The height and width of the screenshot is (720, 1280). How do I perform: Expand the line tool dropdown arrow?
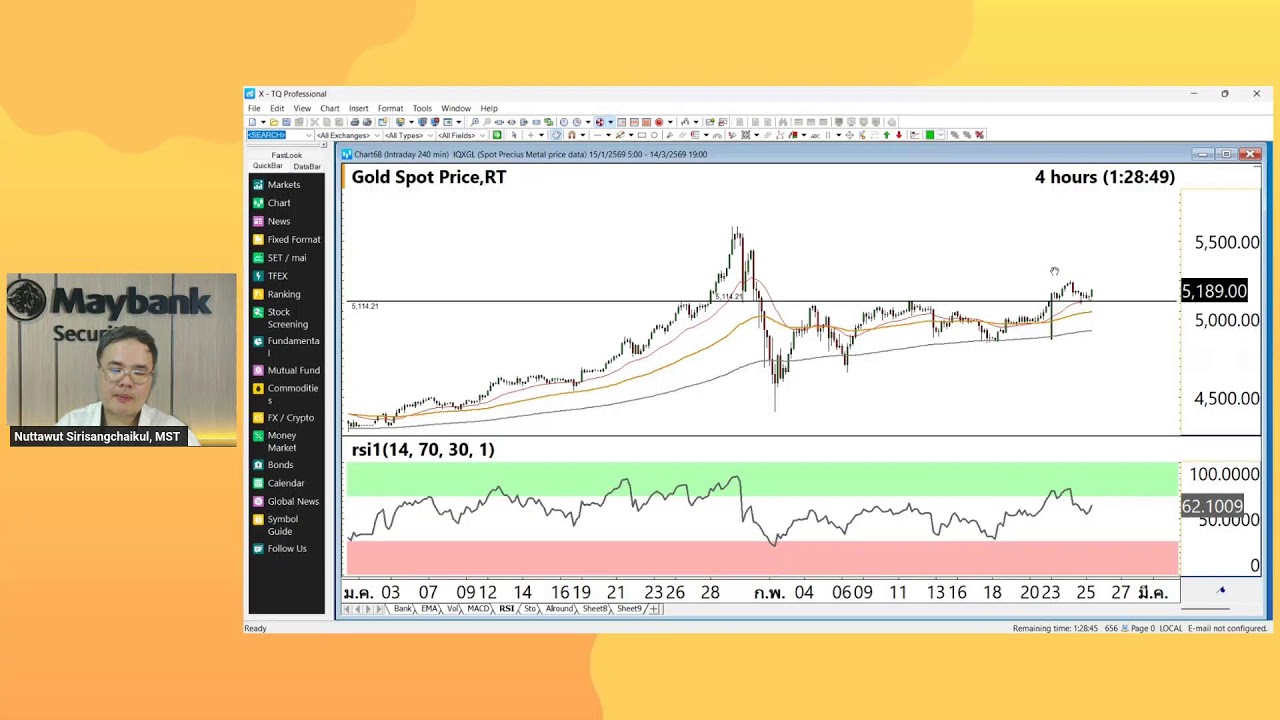(608, 135)
